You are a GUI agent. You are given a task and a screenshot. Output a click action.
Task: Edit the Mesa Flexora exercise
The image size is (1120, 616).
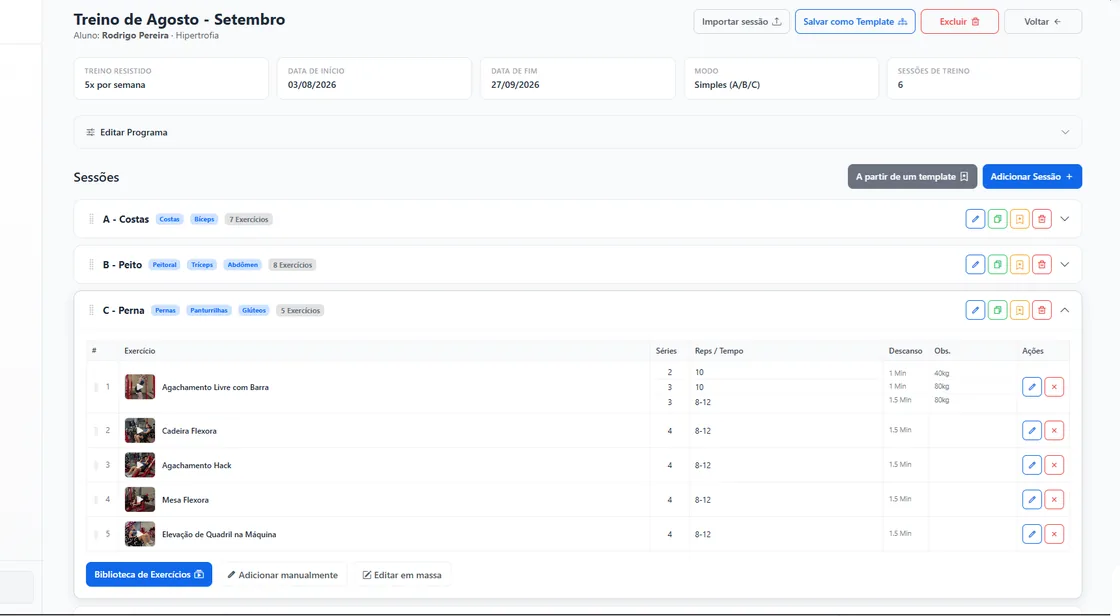pyautogui.click(x=1031, y=500)
